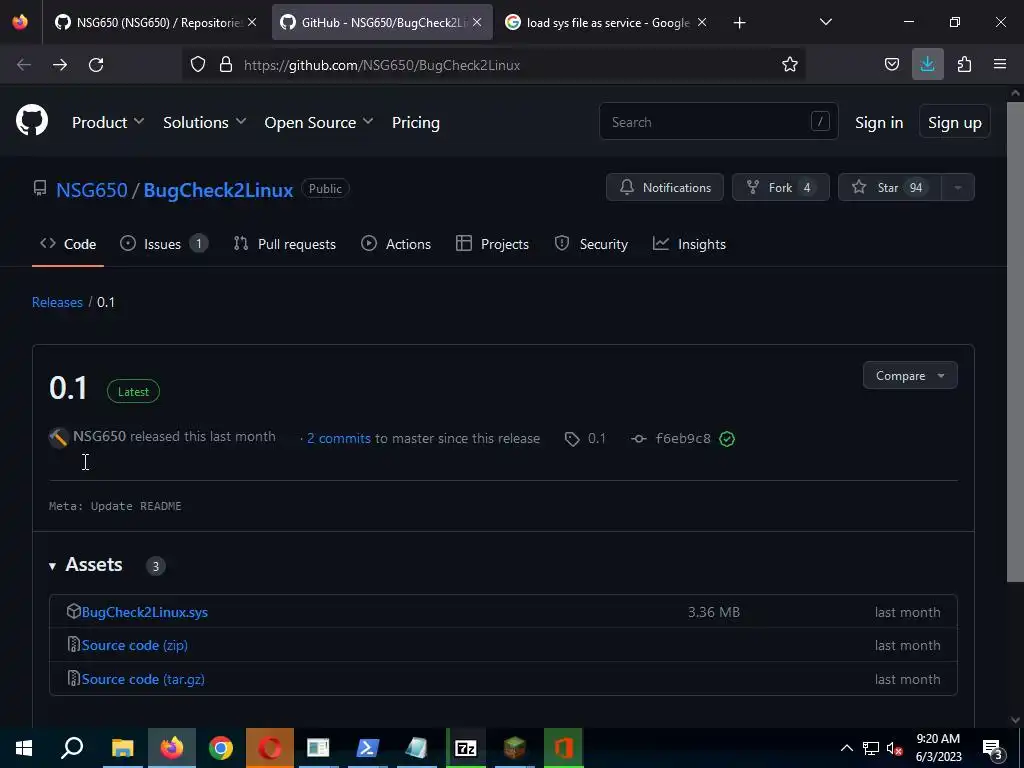Select the Code tab

click(x=68, y=244)
